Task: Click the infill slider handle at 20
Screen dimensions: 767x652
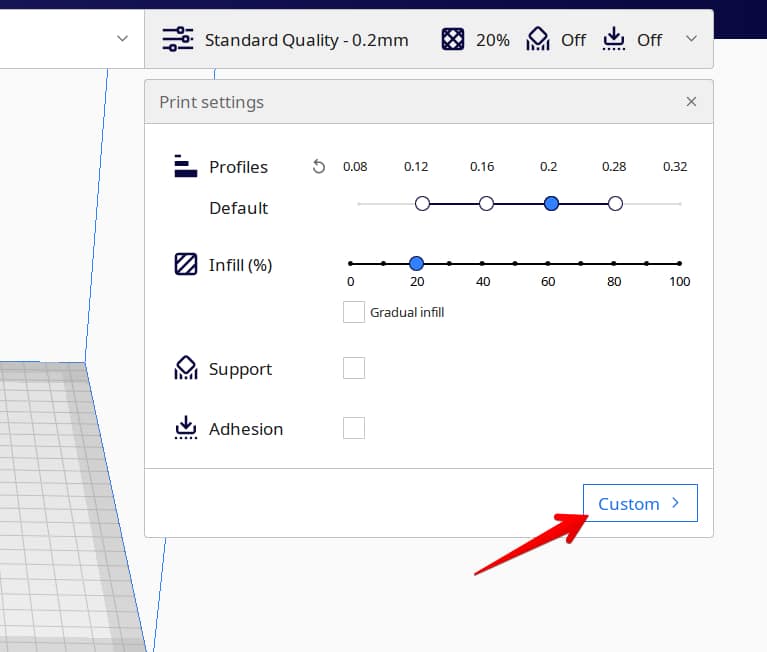Action: pyautogui.click(x=416, y=264)
